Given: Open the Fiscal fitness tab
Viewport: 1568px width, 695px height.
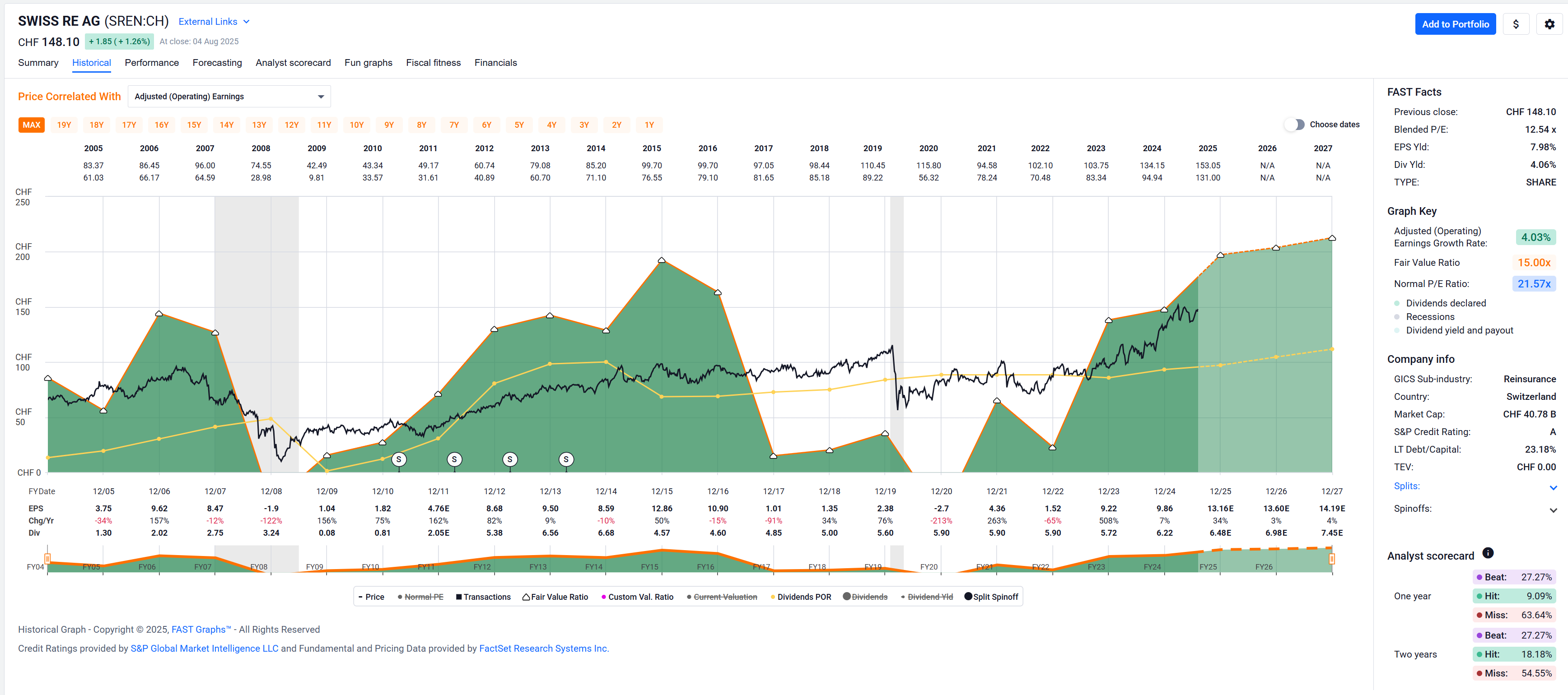Looking at the screenshot, I should click(x=434, y=63).
